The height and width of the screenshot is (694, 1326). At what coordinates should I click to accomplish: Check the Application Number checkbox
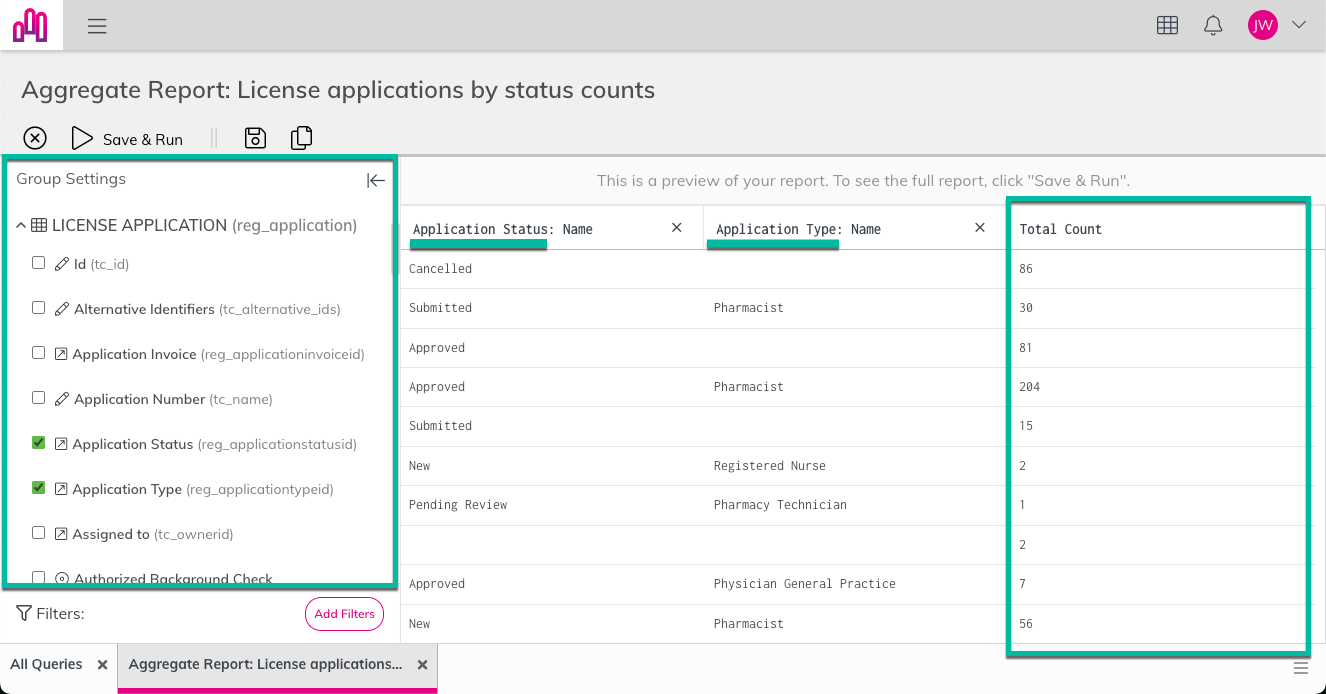coord(38,398)
